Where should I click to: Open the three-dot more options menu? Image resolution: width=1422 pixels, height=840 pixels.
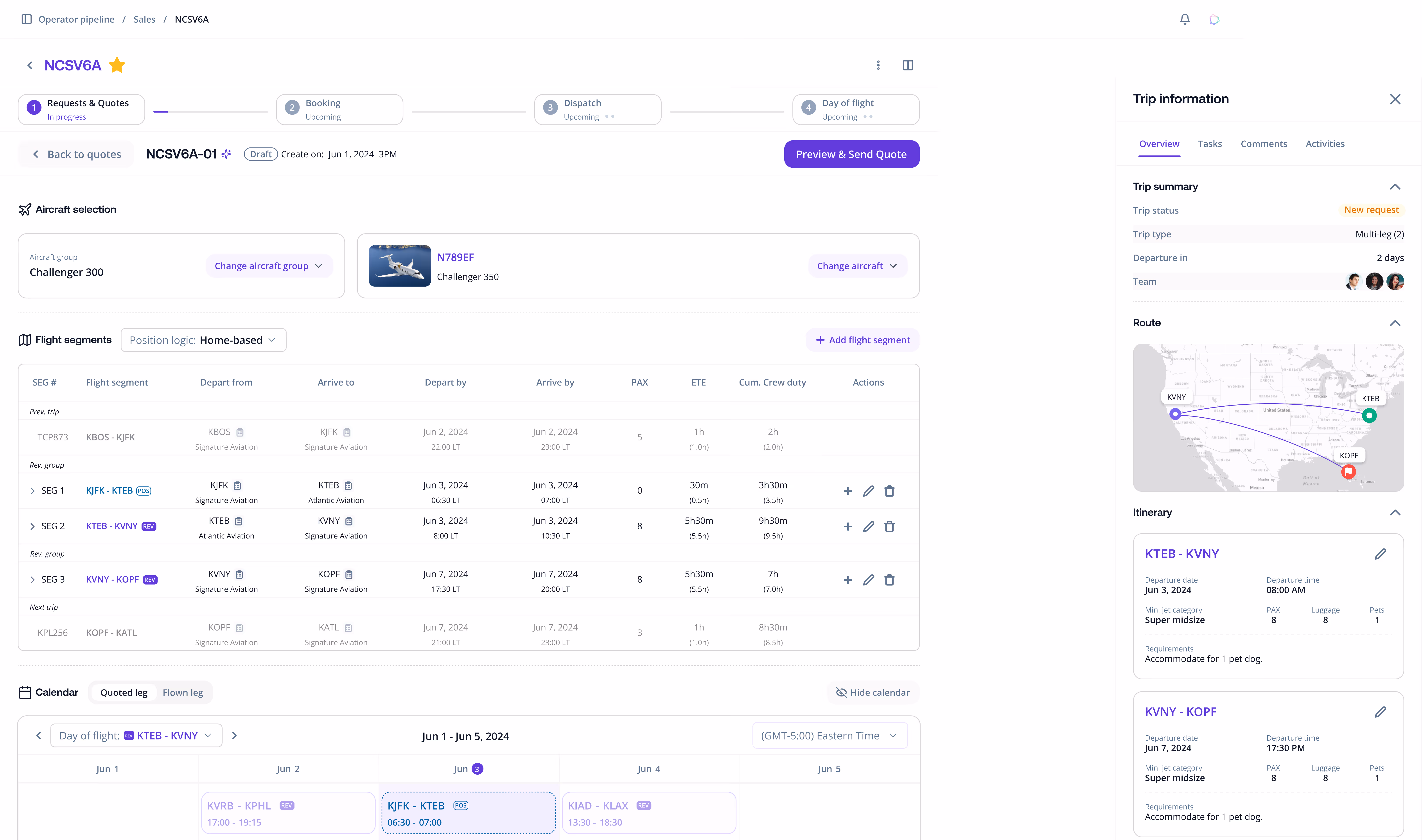click(878, 65)
